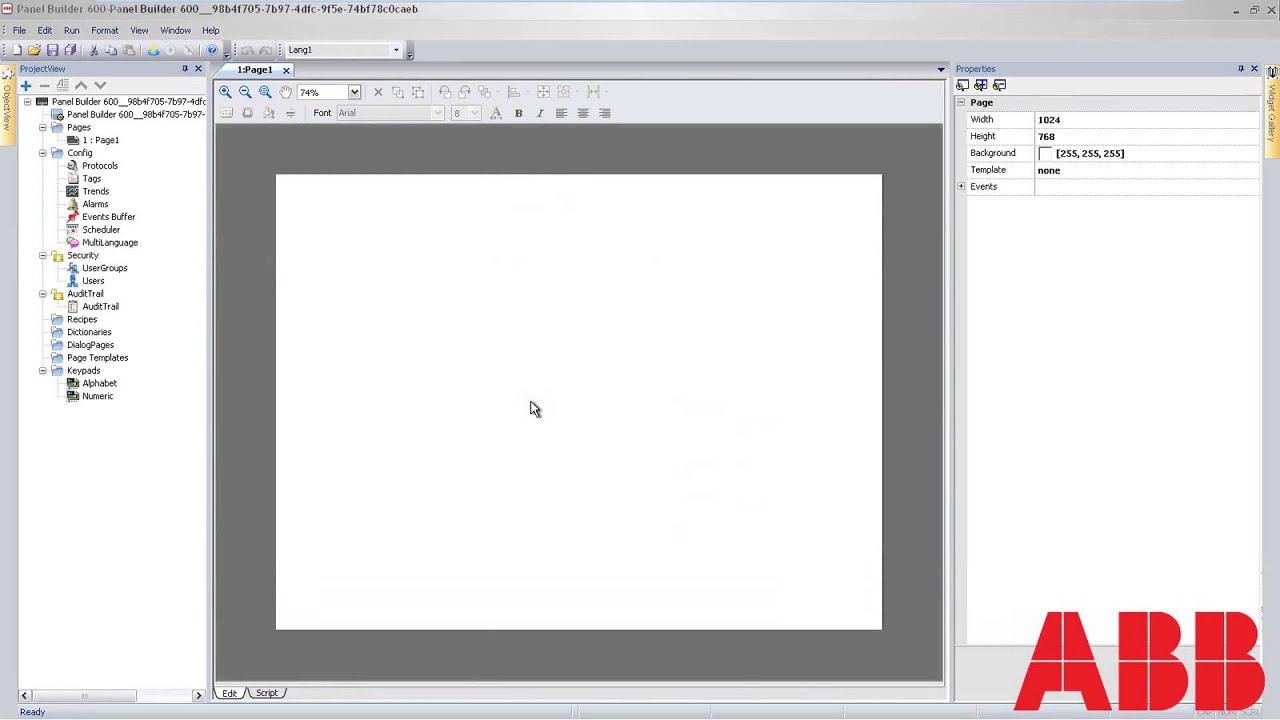1280x720 pixels.
Task: Click the Zoom to fit magnifier icon
Action: click(x=265, y=92)
